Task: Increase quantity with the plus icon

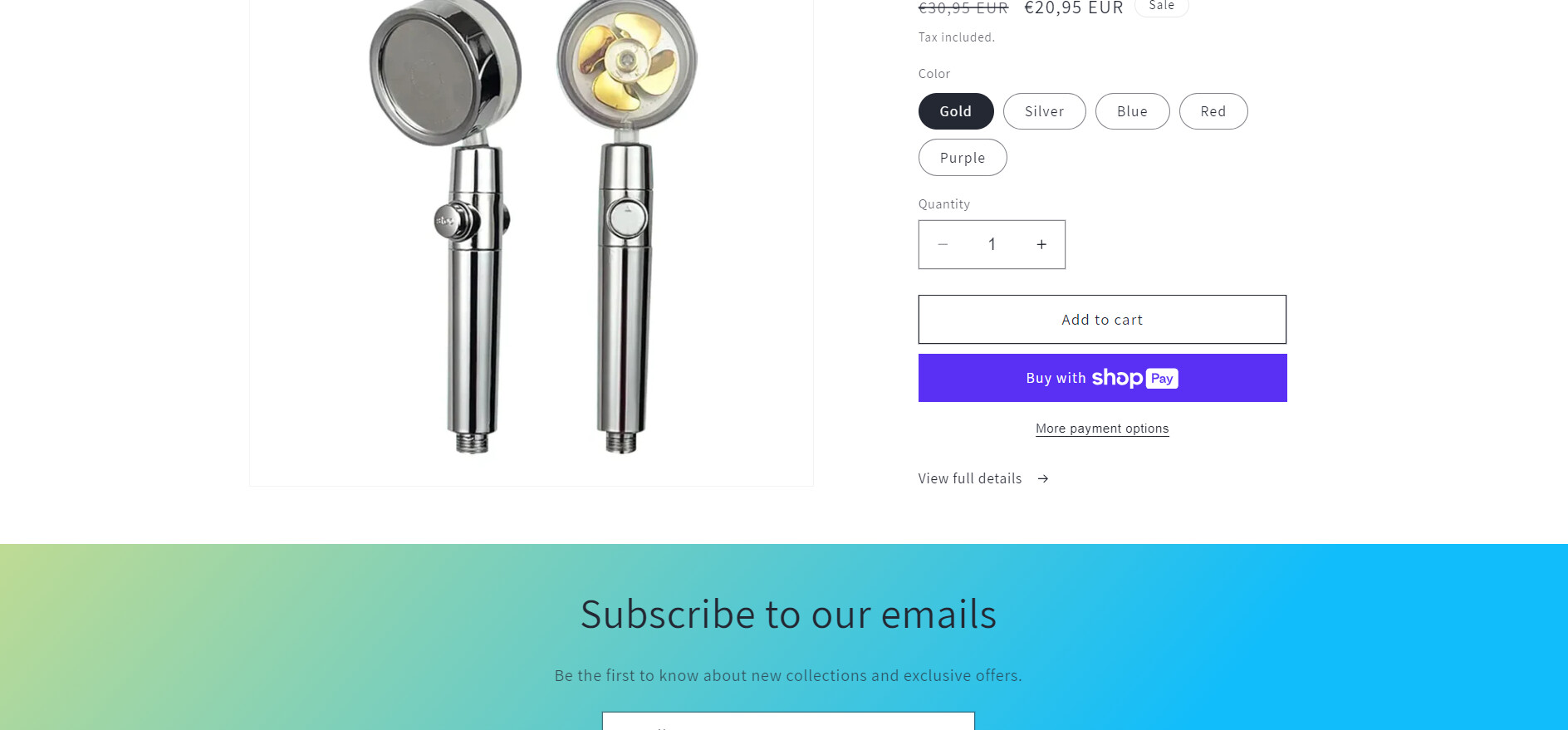Action: (1041, 244)
